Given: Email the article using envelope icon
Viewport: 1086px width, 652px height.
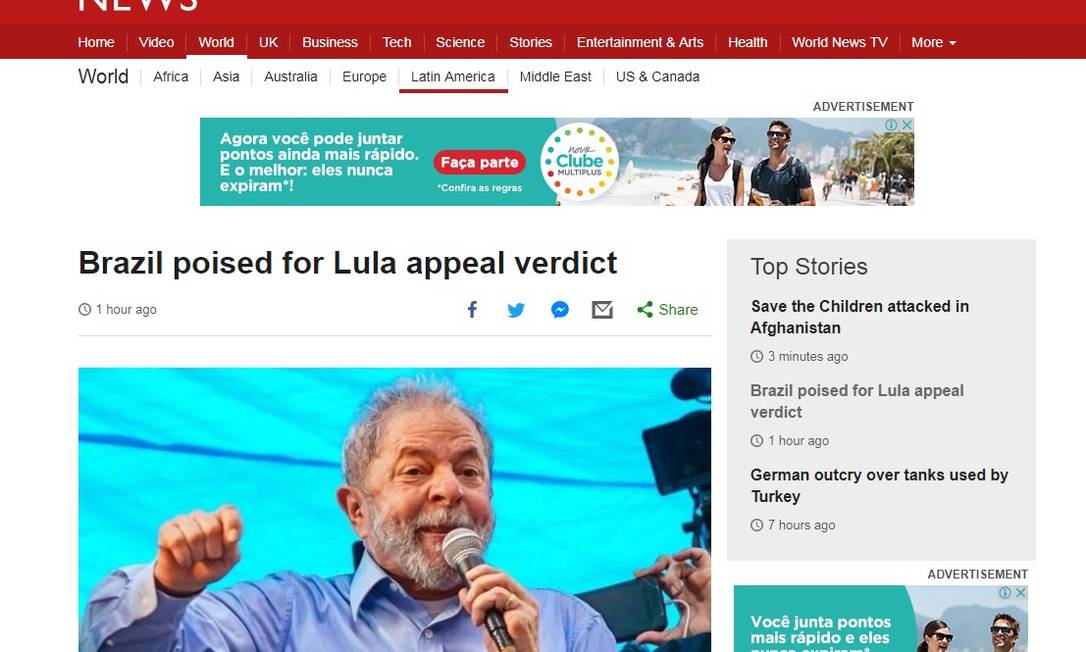Looking at the screenshot, I should [x=603, y=310].
